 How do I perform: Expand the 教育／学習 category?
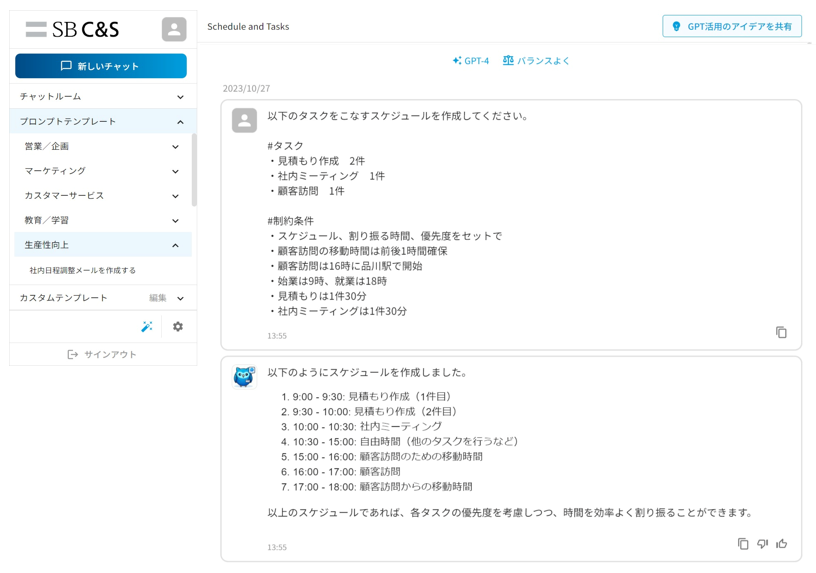pyautogui.click(x=103, y=220)
